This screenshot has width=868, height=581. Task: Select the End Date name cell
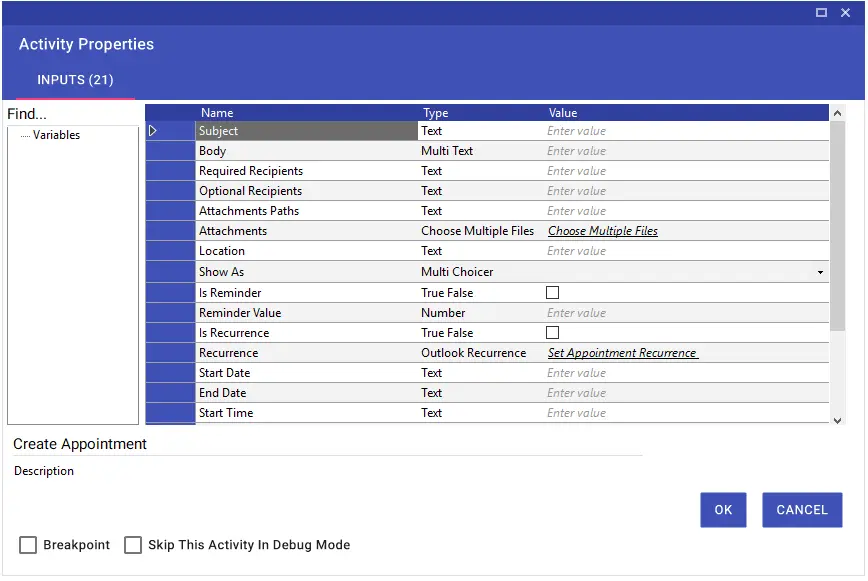point(307,393)
